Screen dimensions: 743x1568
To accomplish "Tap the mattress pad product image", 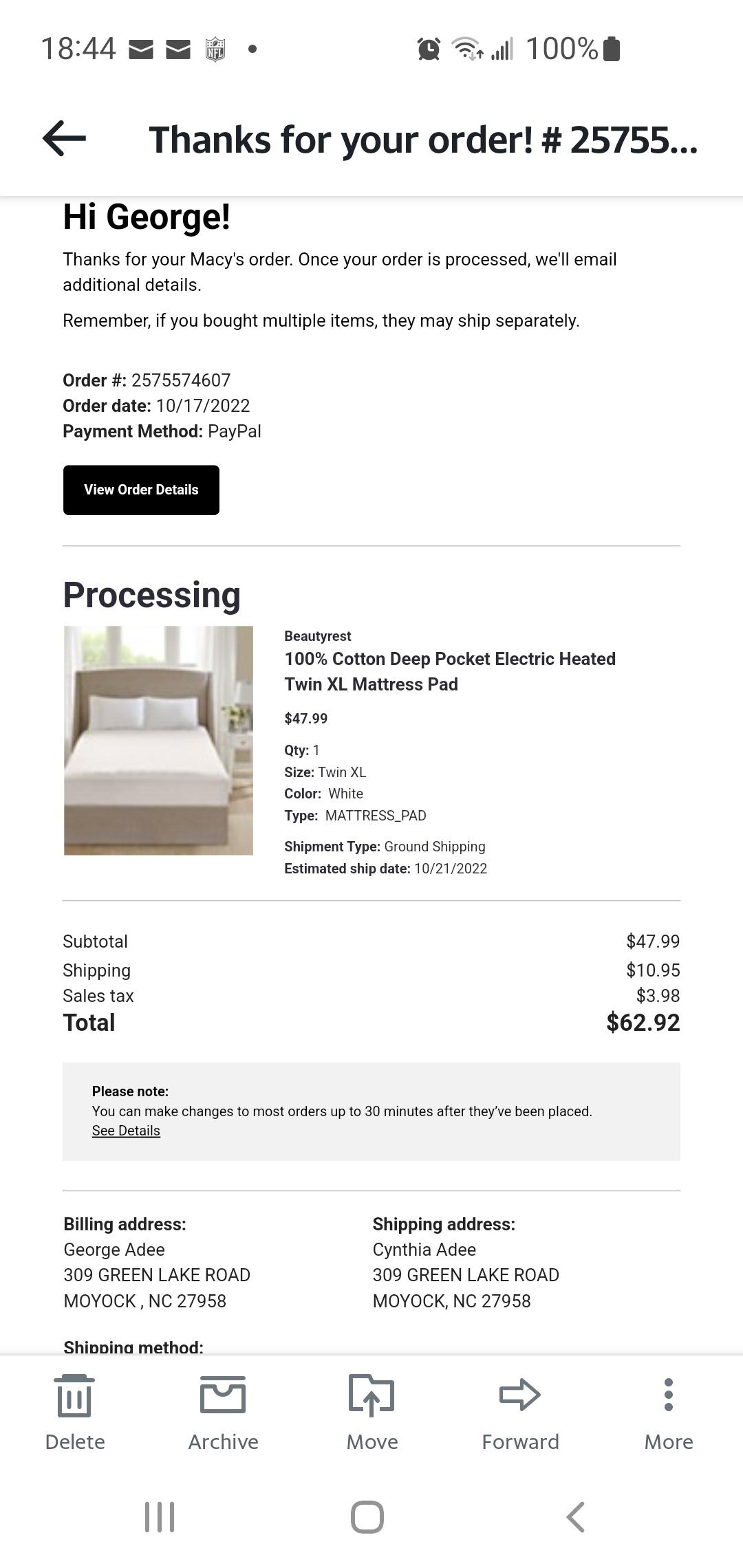I will pos(158,741).
